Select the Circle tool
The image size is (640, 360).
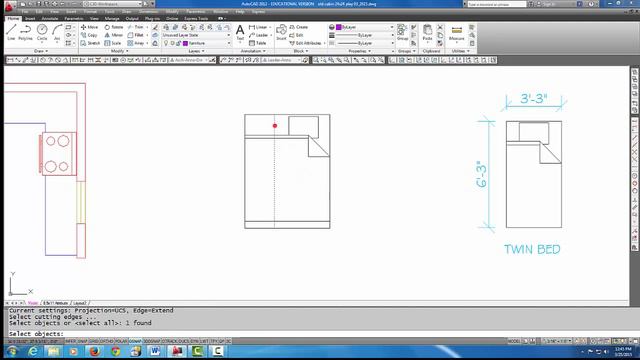[x=42, y=32]
